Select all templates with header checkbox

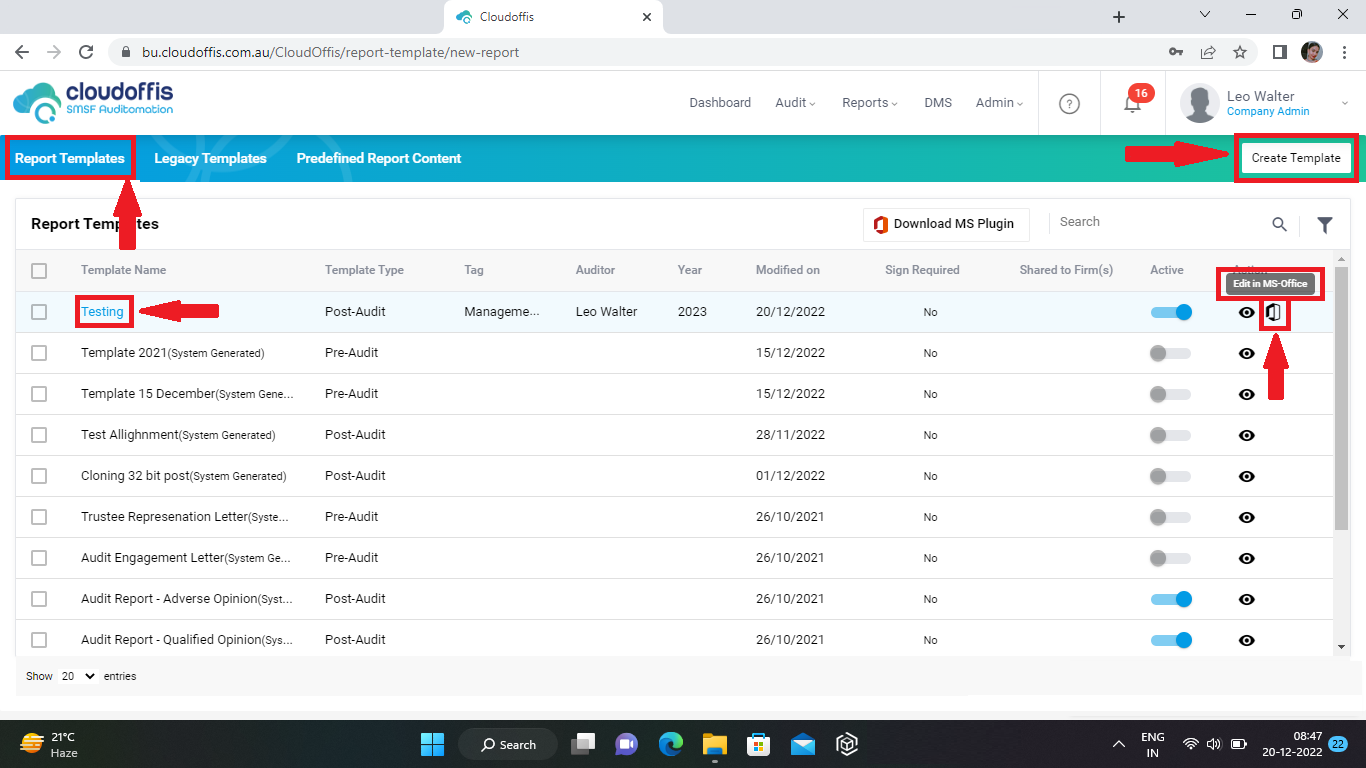click(39, 271)
